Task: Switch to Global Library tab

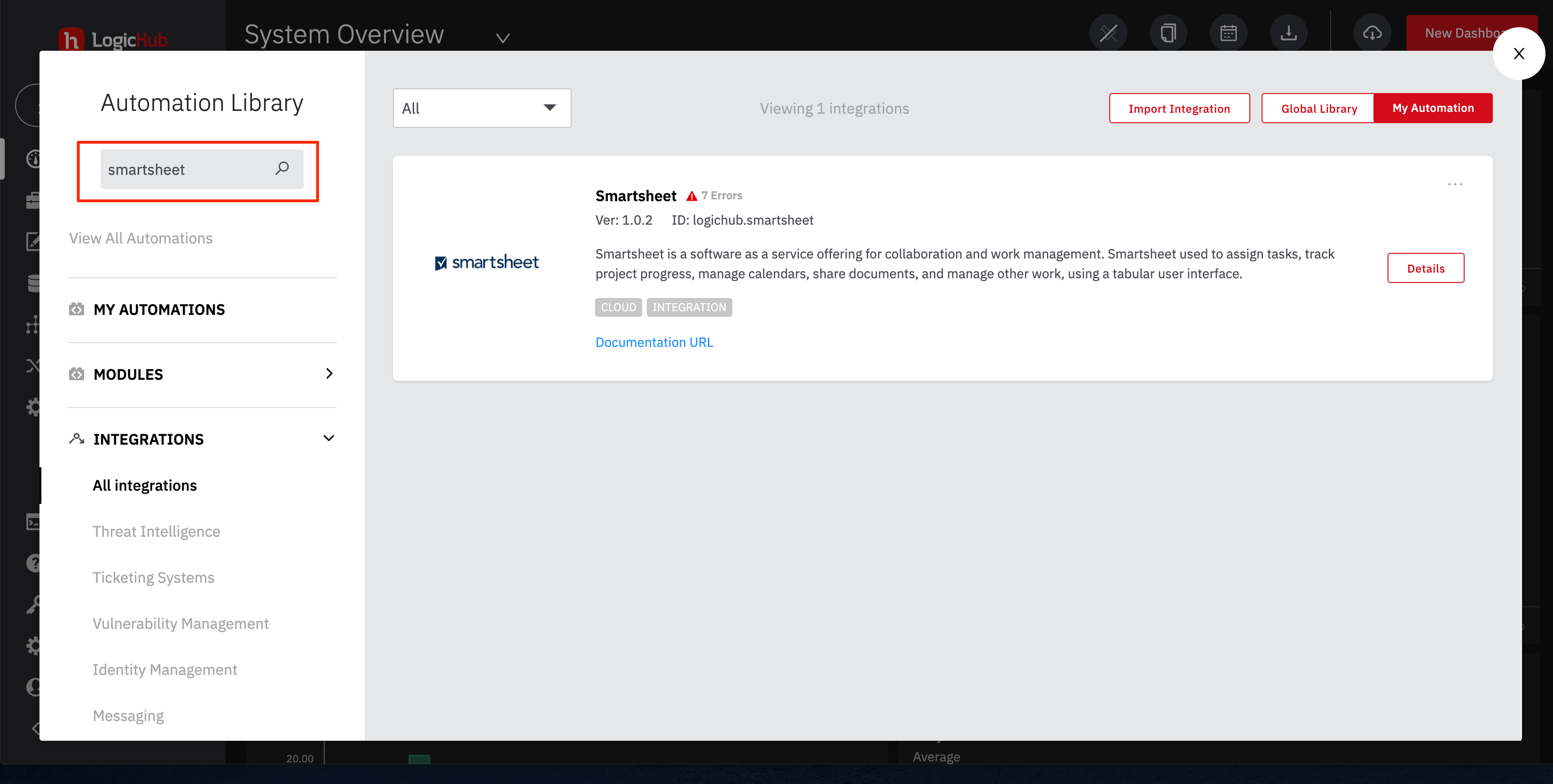Action: point(1318,108)
